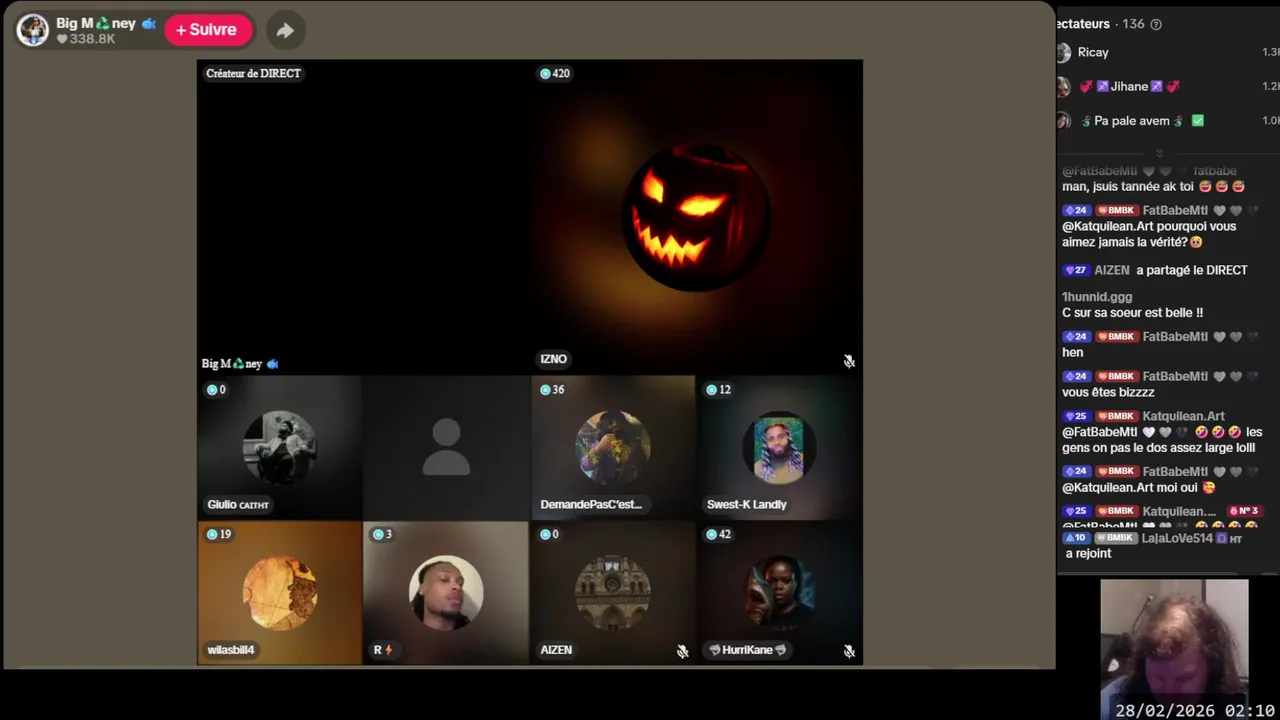Screen dimensions: 1280x720
Task: Click HurriKane's muted microphone icon
Action: pyautogui.click(x=849, y=651)
